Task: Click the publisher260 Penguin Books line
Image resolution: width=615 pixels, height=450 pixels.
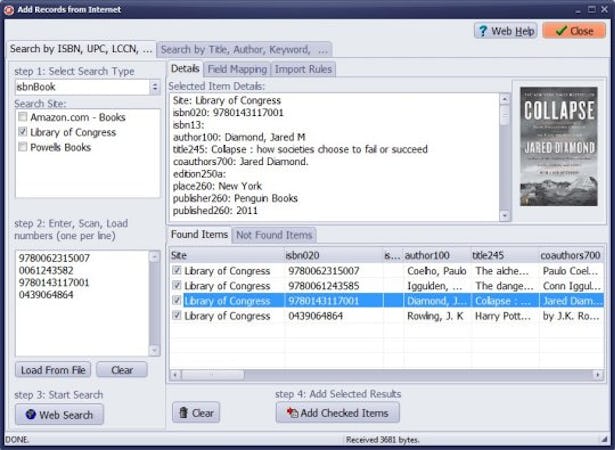Action: pos(235,199)
